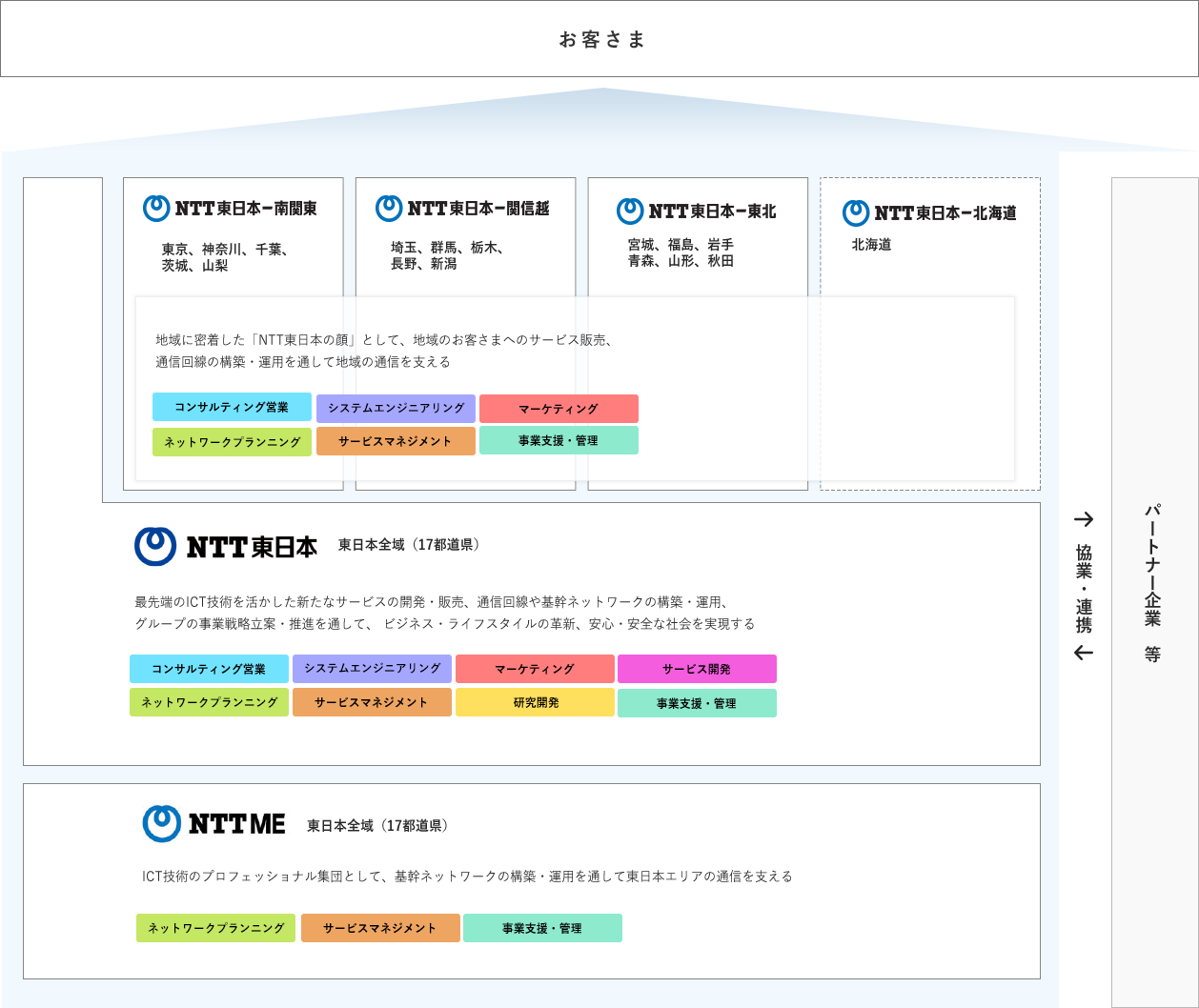The image size is (1199, 1008).
Task: Click 事業支援・管理 tag under NTT ME
Action: click(542, 928)
